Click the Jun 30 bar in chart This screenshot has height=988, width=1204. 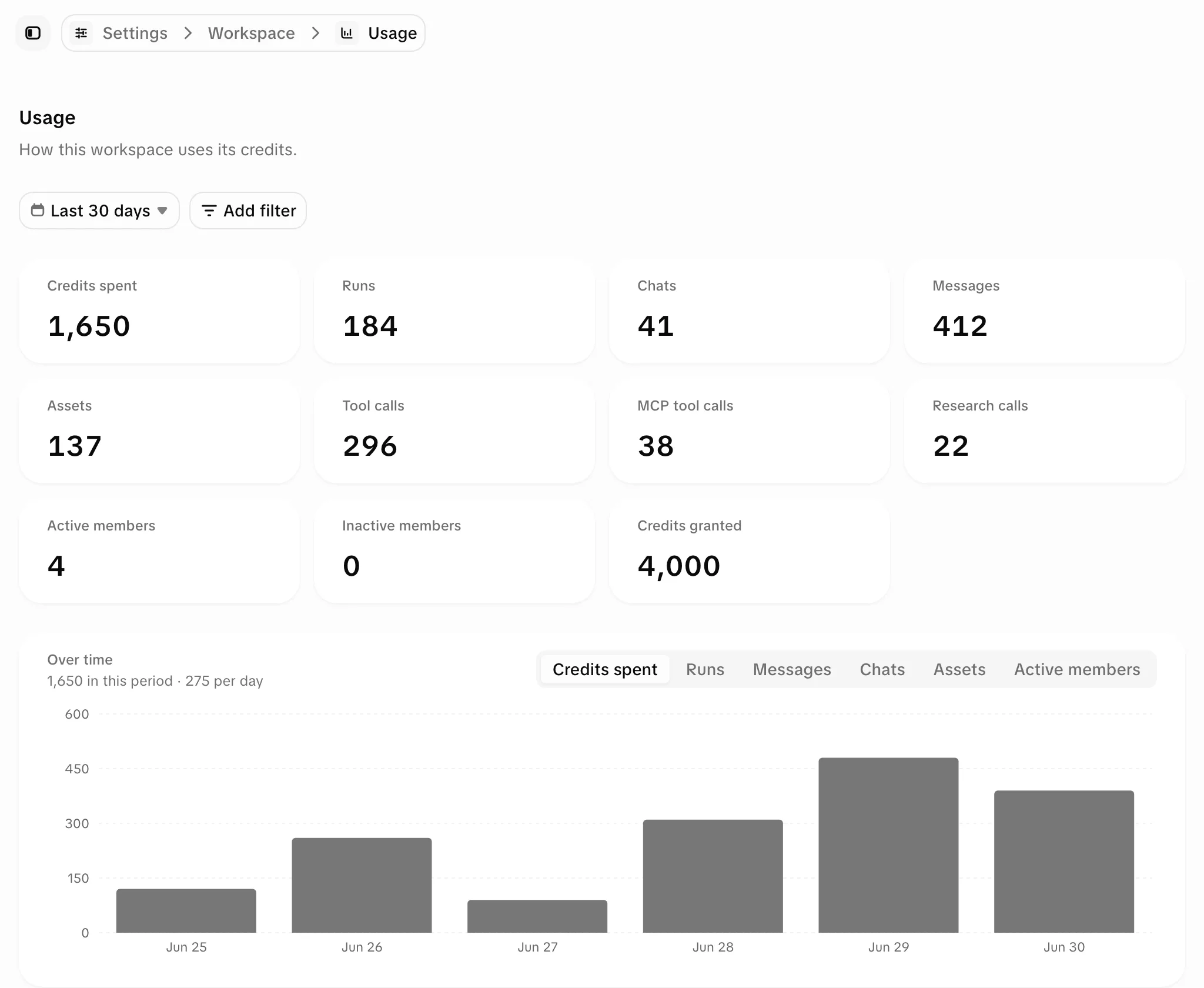click(x=1064, y=862)
